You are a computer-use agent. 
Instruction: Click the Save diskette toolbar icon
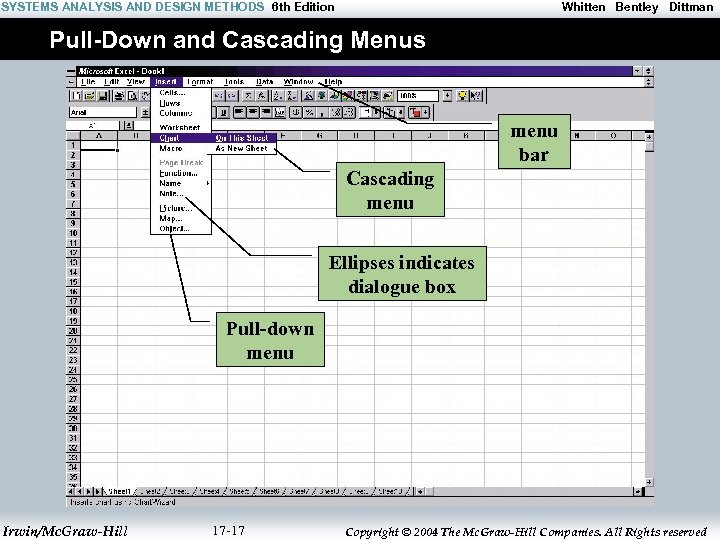click(x=103, y=96)
